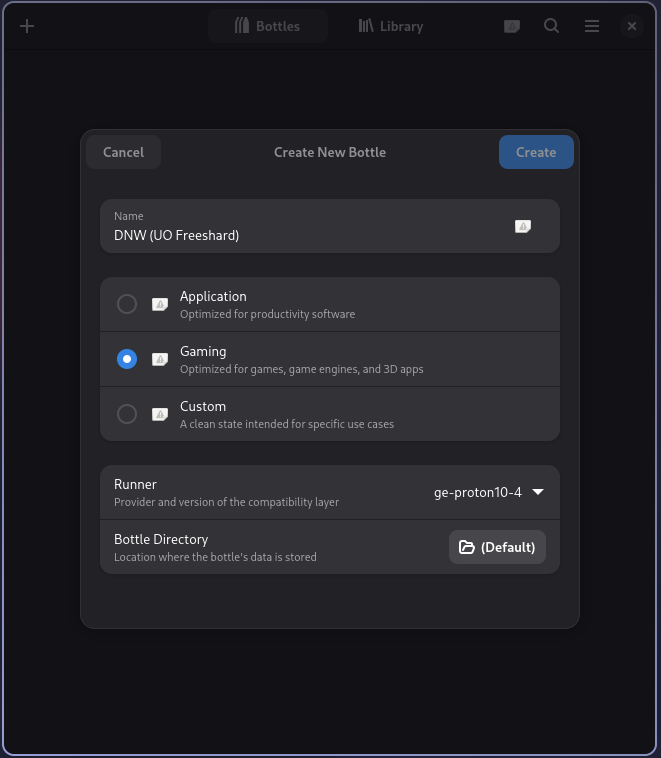This screenshot has height=758, width=661.
Task: Select the Gaming environment radio button
Action: (127, 359)
